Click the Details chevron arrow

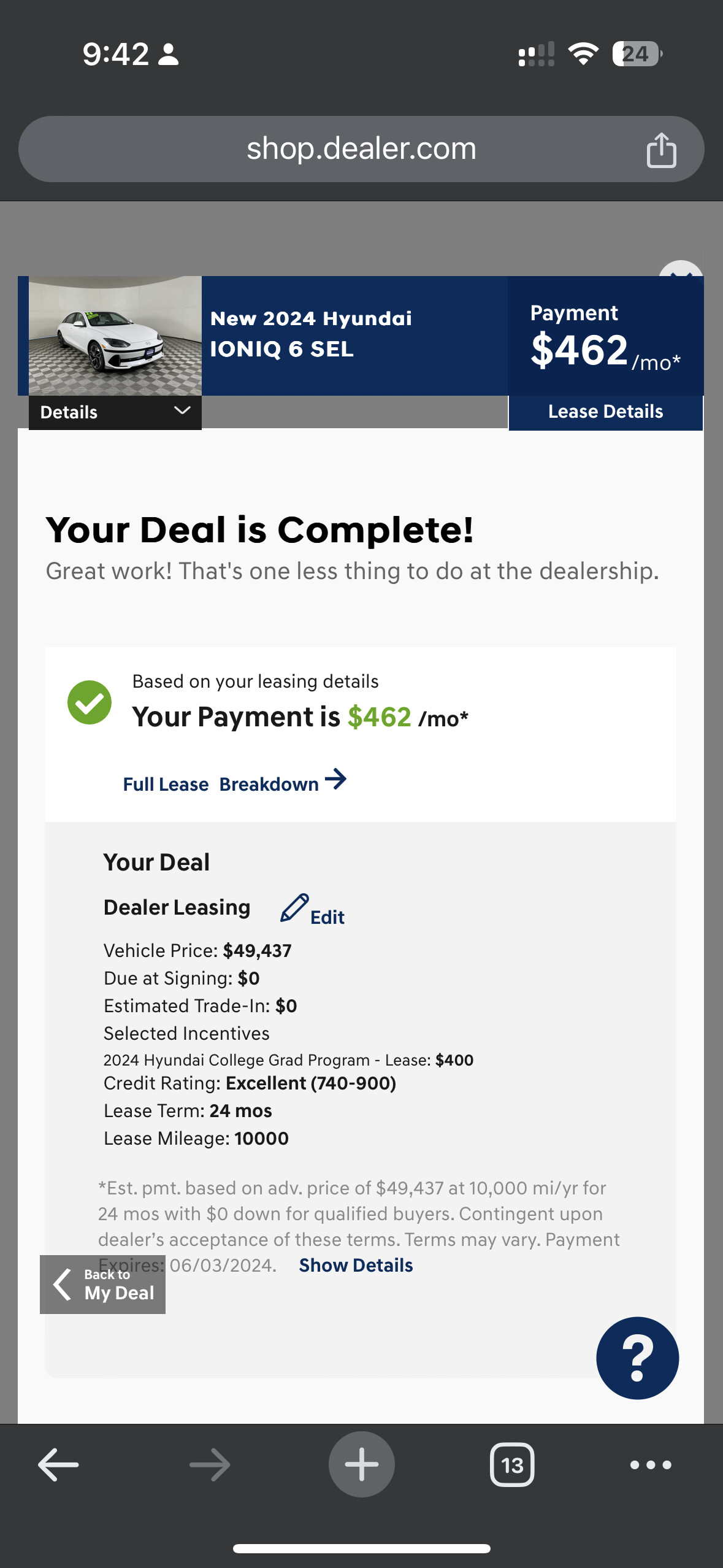coord(182,410)
